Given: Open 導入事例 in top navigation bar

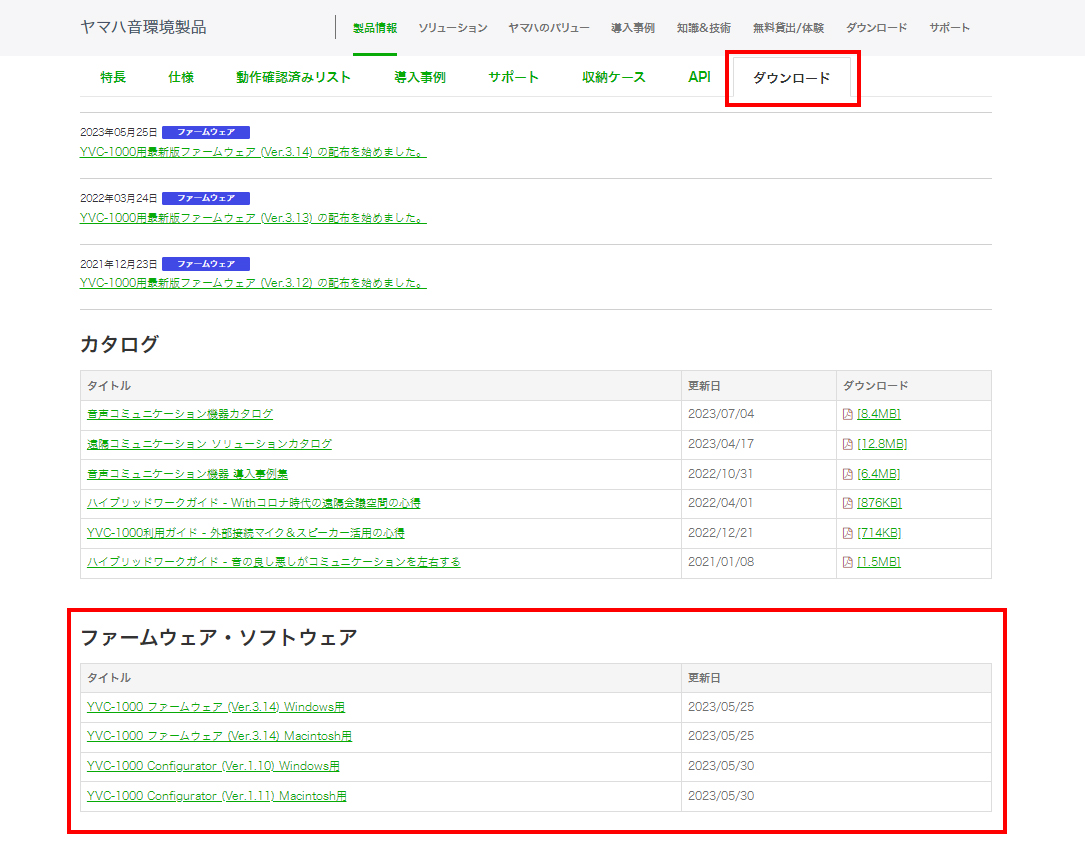Looking at the screenshot, I should click(633, 28).
